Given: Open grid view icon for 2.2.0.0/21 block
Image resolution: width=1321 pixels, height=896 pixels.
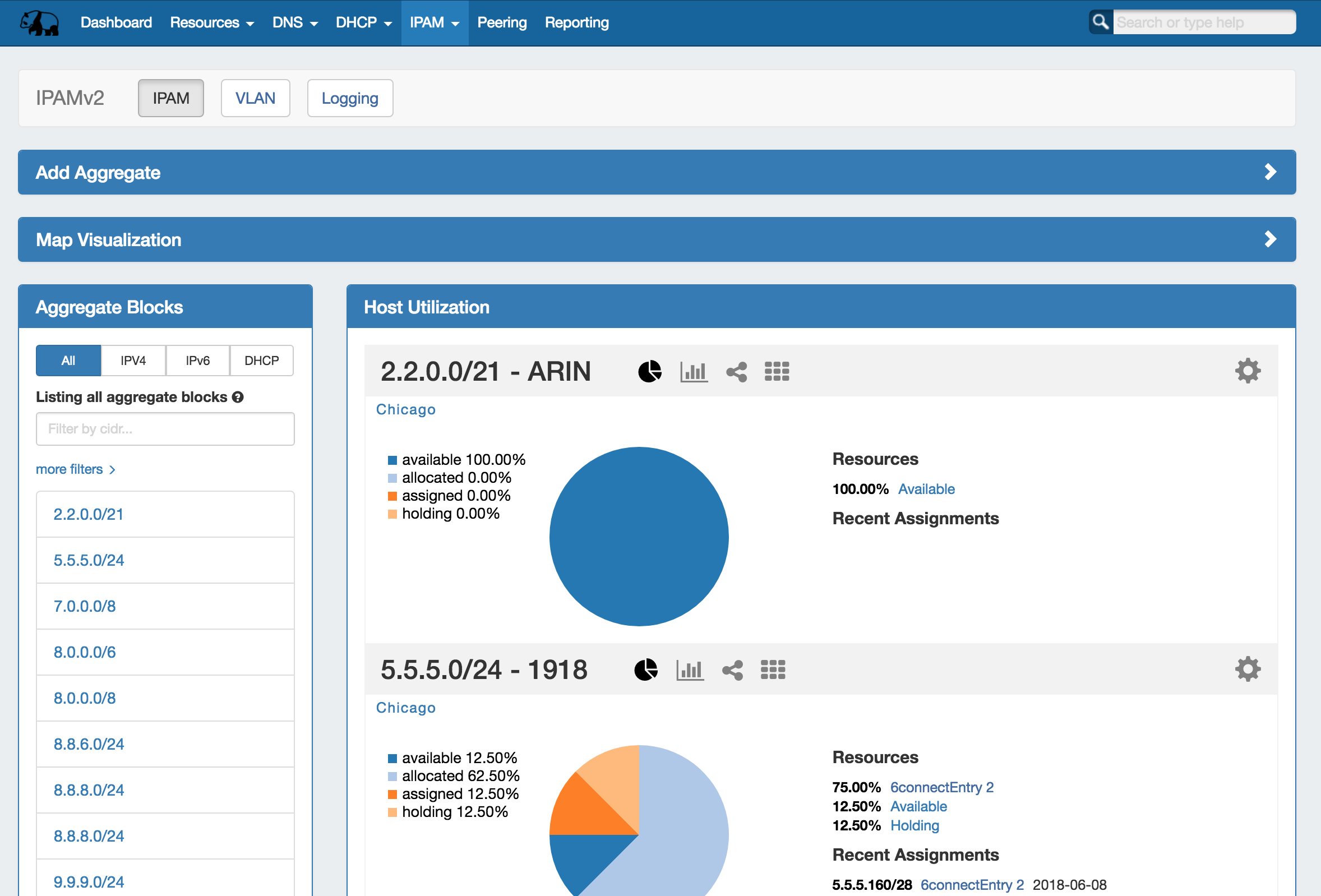Looking at the screenshot, I should click(777, 371).
